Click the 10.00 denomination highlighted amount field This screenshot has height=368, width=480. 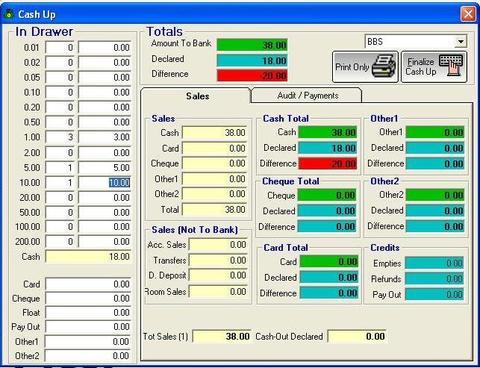105,183
